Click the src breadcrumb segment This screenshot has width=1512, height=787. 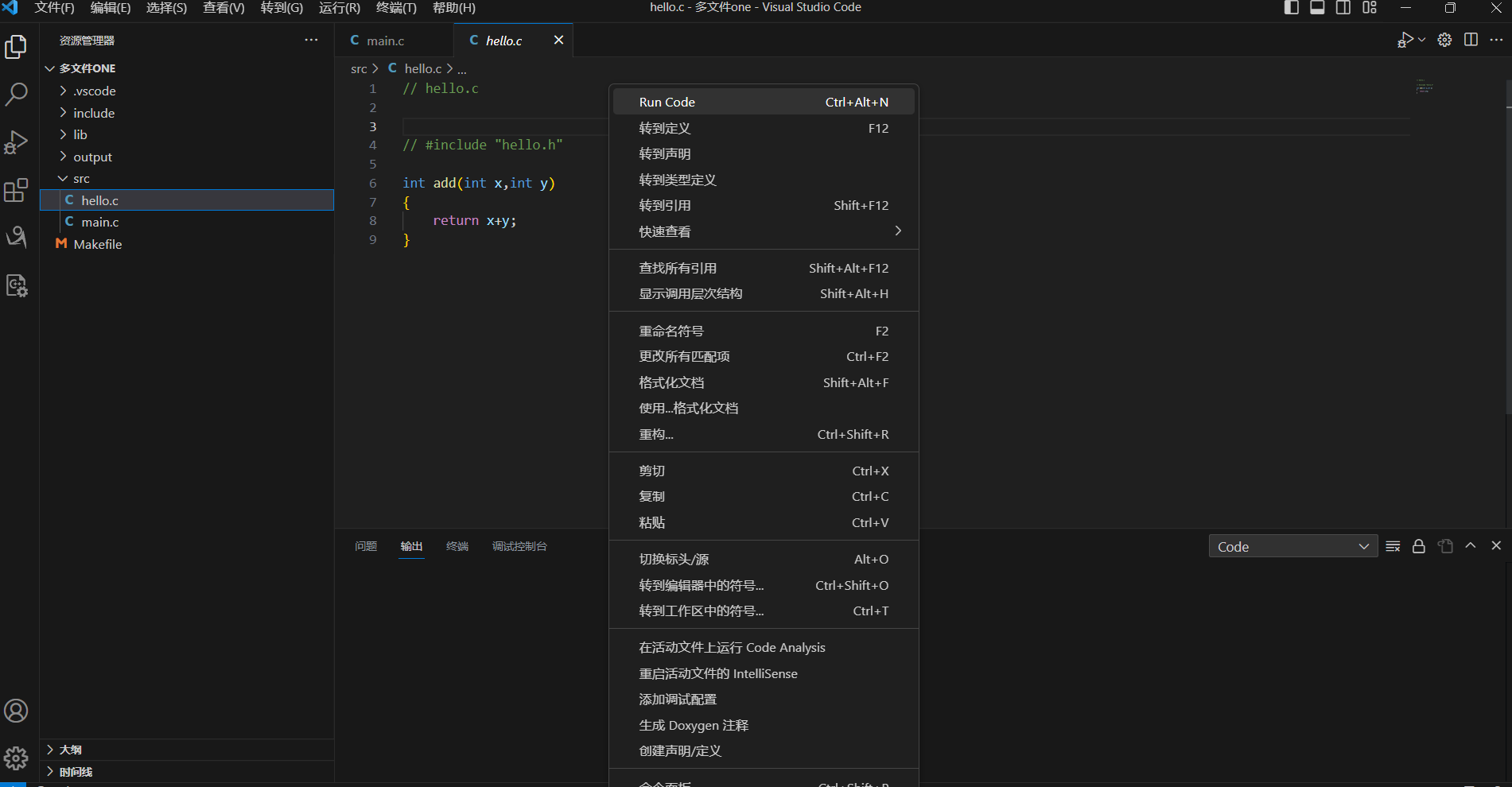point(359,68)
